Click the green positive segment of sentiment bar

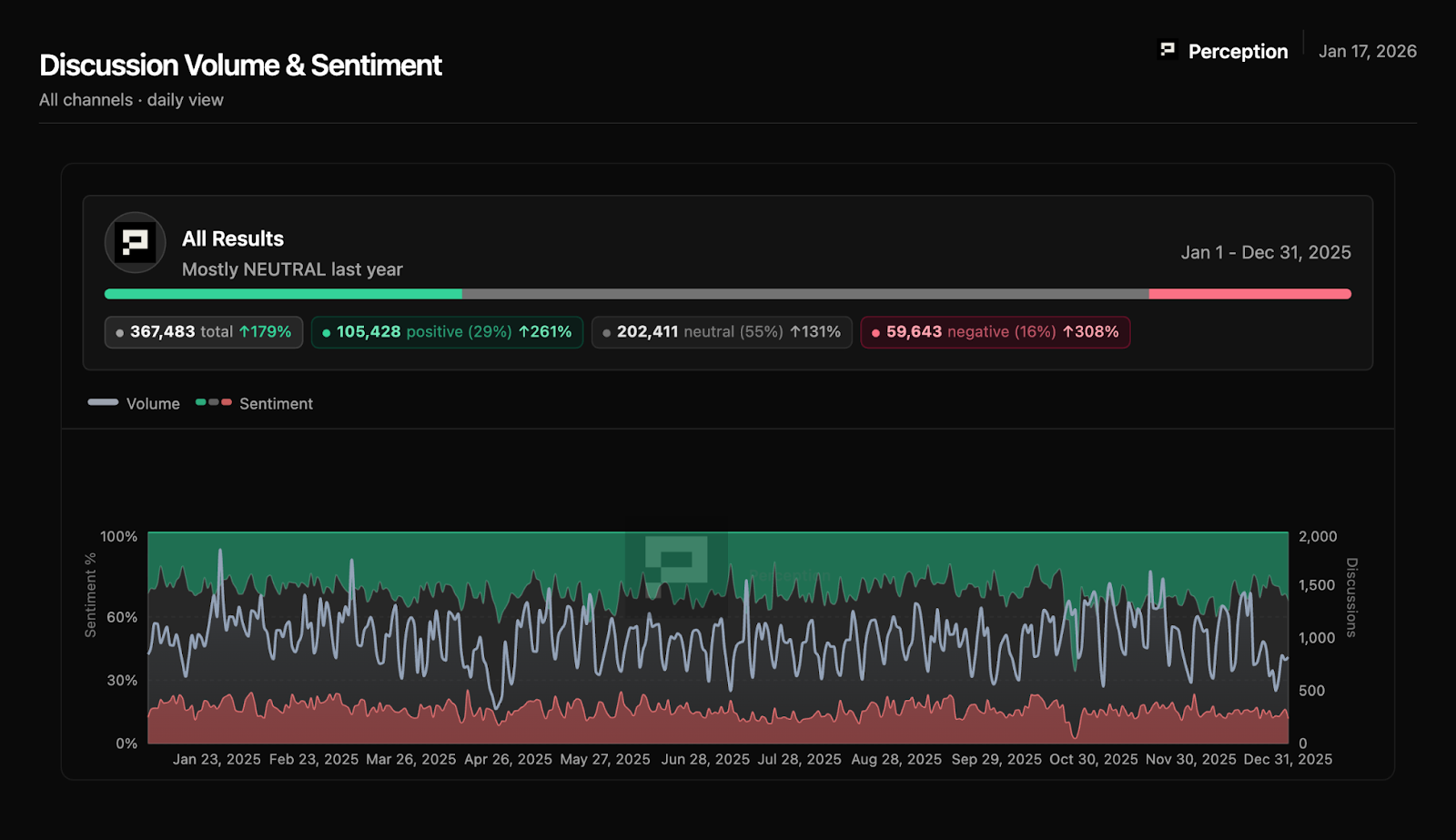283,294
